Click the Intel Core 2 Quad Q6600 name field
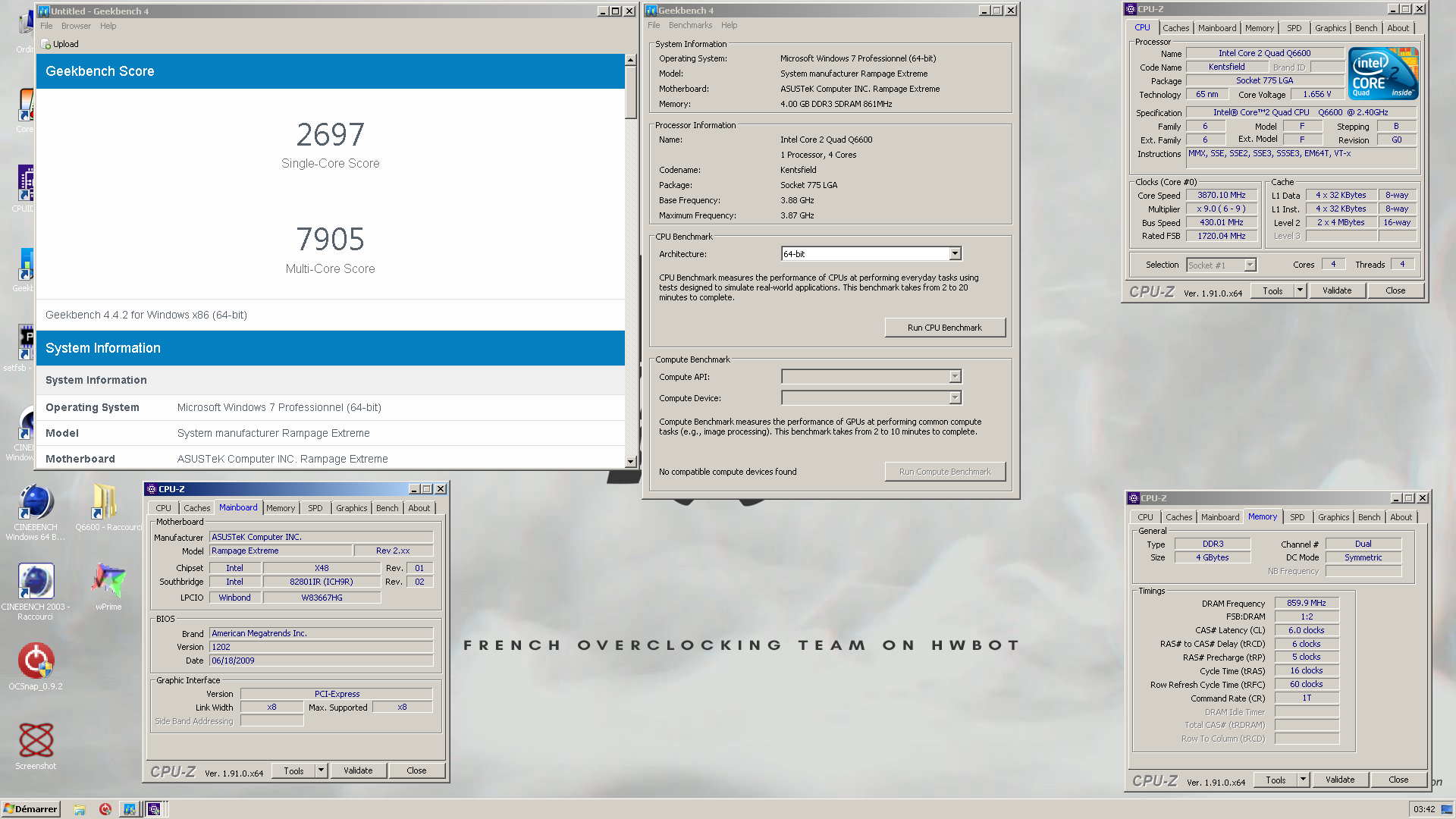The image size is (1456, 819). pyautogui.click(x=1264, y=53)
